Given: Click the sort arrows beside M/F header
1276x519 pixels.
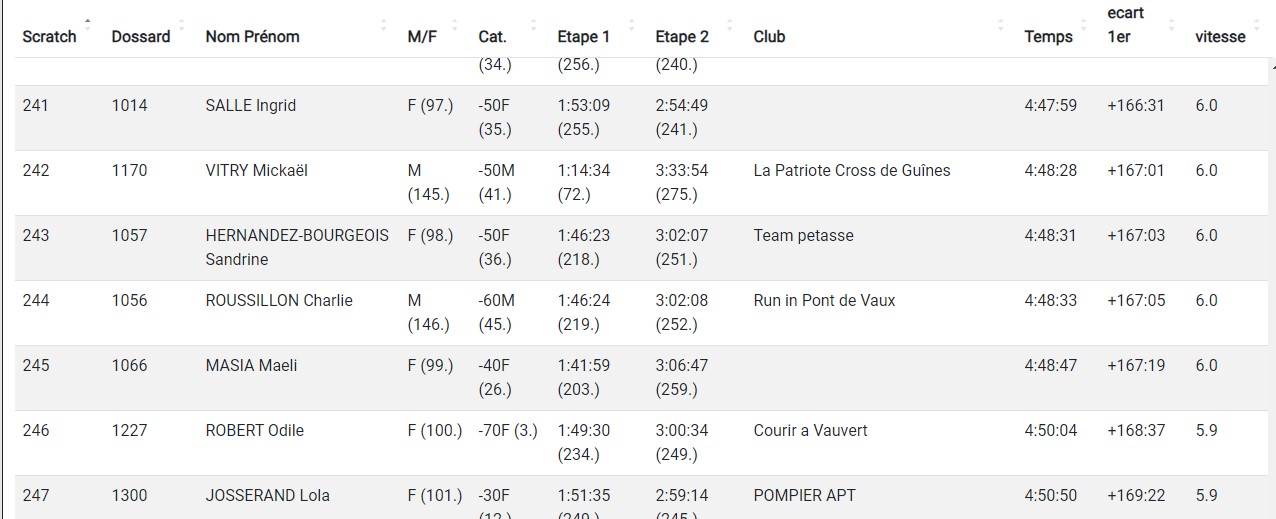Looking at the screenshot, I should click(x=455, y=24).
